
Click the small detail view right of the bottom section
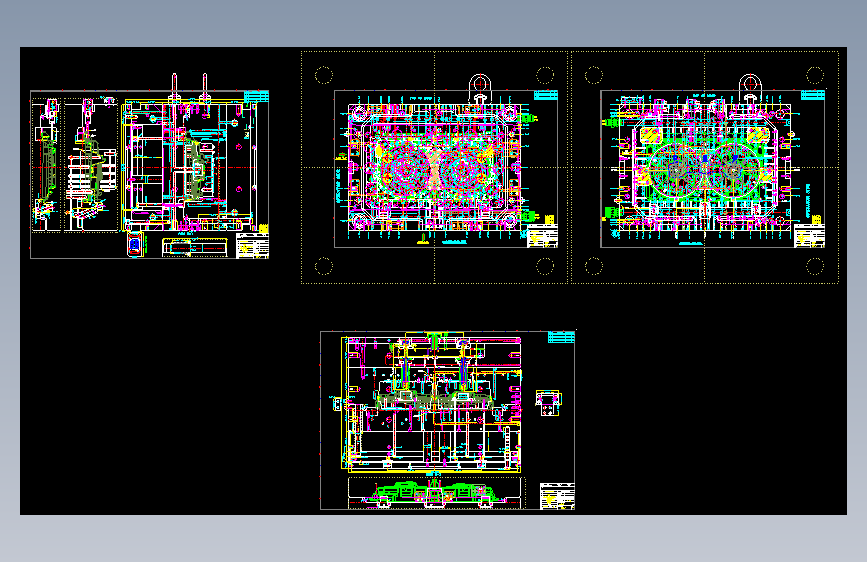click(x=549, y=403)
